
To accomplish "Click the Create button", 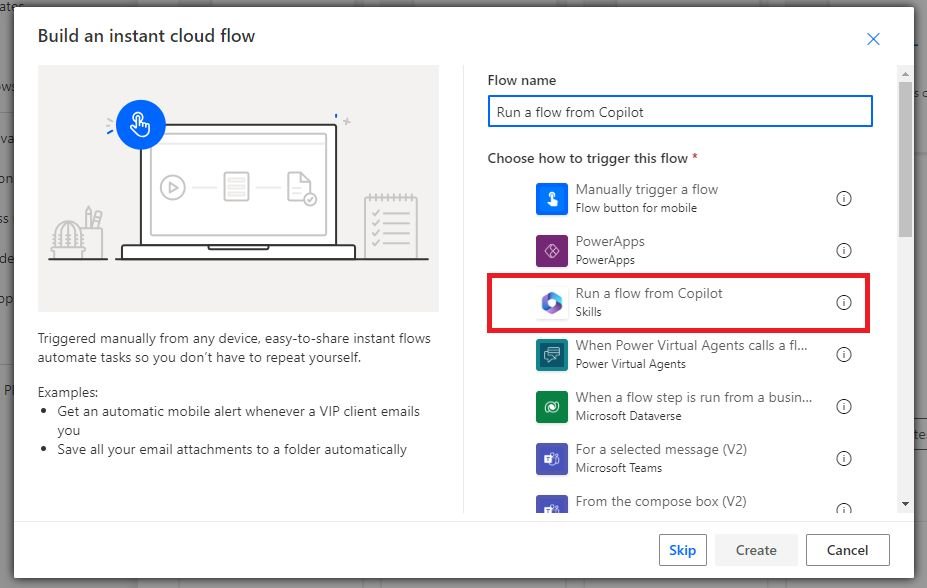I will tap(756, 550).
